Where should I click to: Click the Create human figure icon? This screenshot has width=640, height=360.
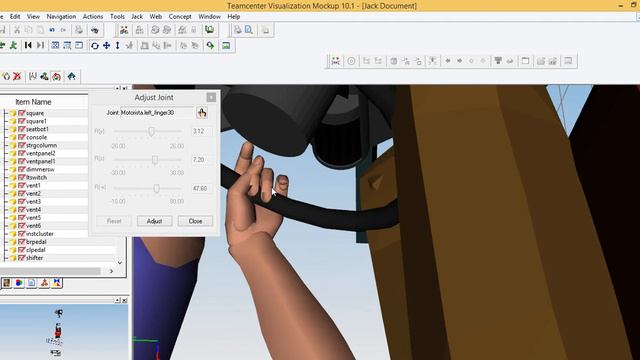point(124,30)
